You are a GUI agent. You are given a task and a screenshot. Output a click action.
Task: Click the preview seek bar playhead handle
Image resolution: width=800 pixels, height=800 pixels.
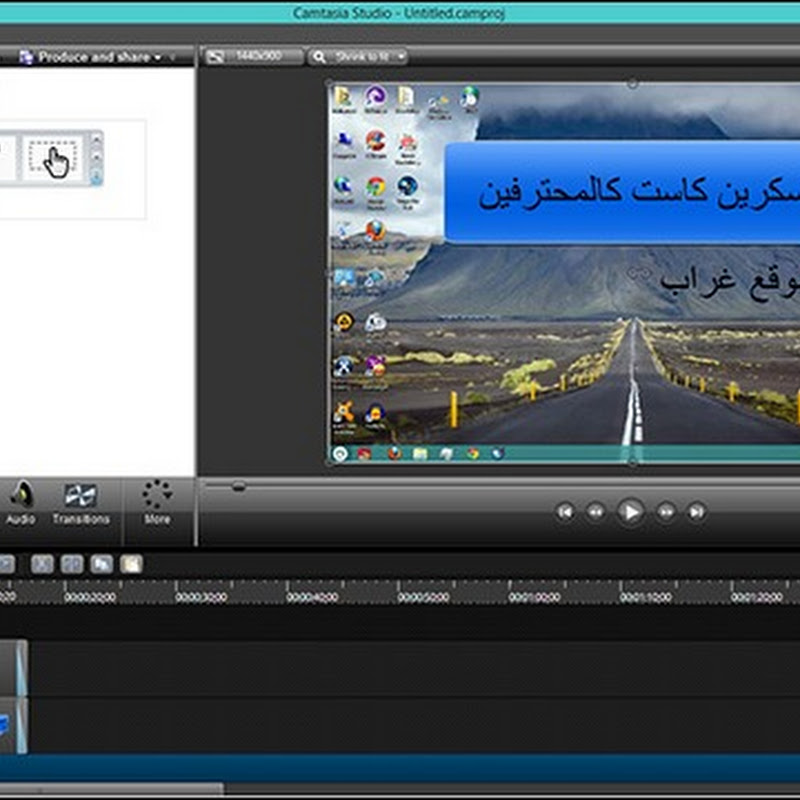point(238,486)
